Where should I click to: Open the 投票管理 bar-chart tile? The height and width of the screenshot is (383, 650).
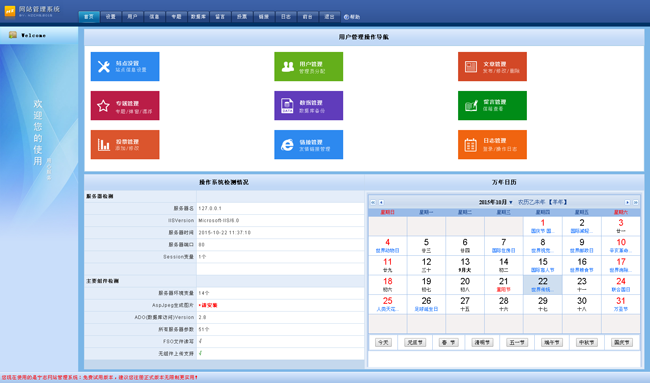tap(125, 145)
